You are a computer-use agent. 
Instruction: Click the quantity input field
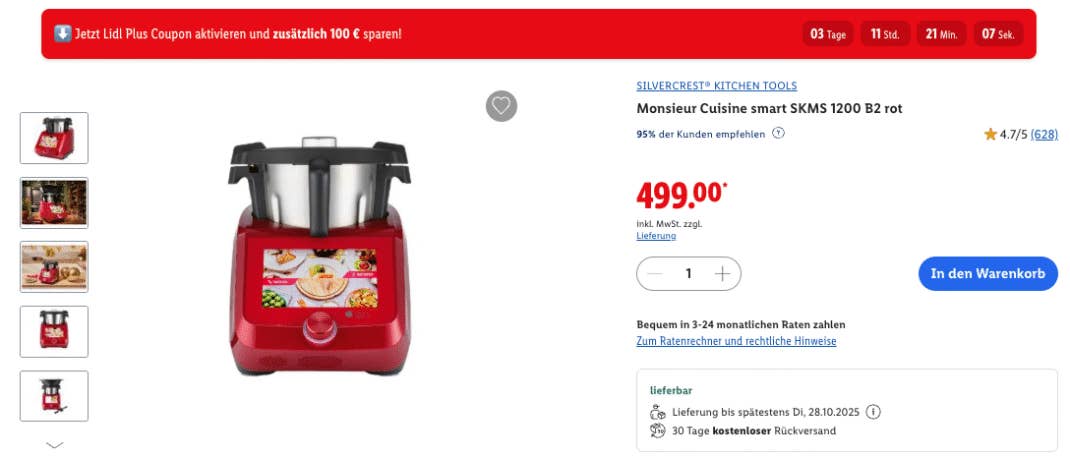point(689,274)
